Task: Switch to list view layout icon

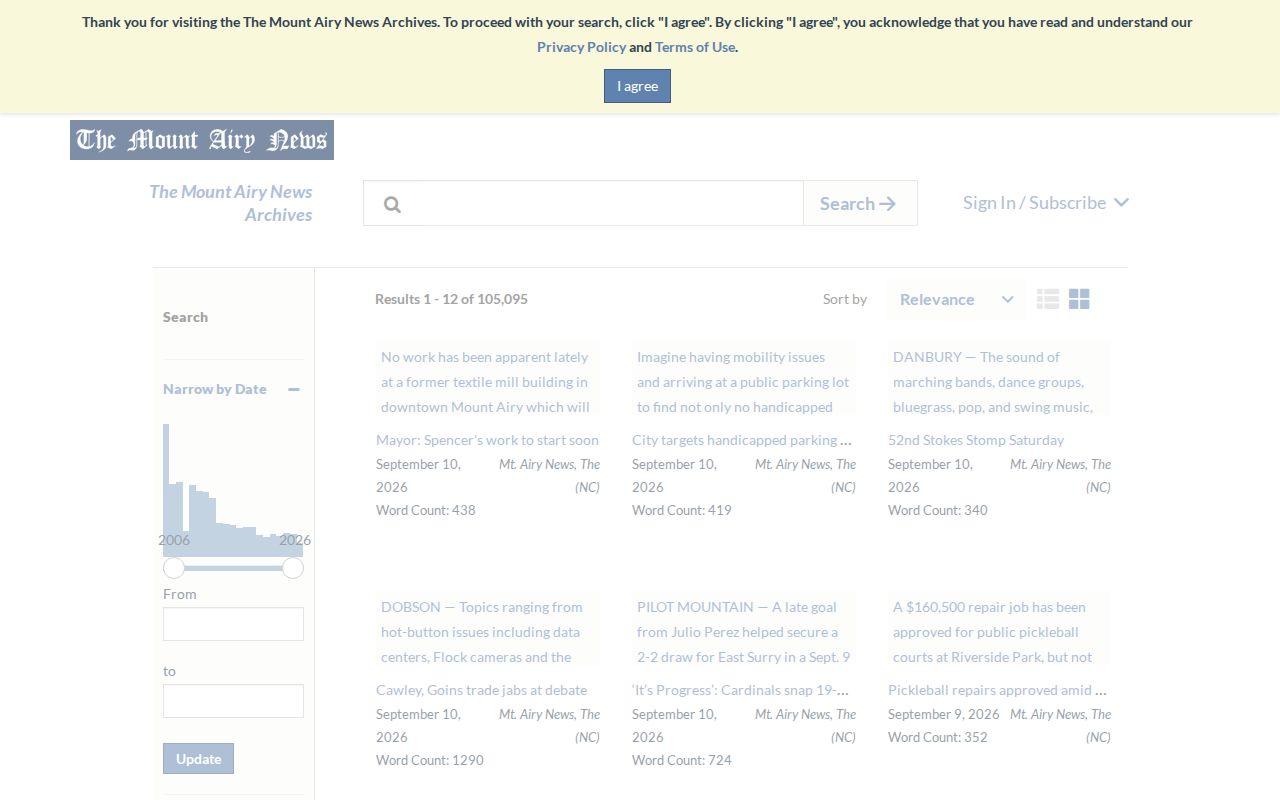Action: [1048, 299]
